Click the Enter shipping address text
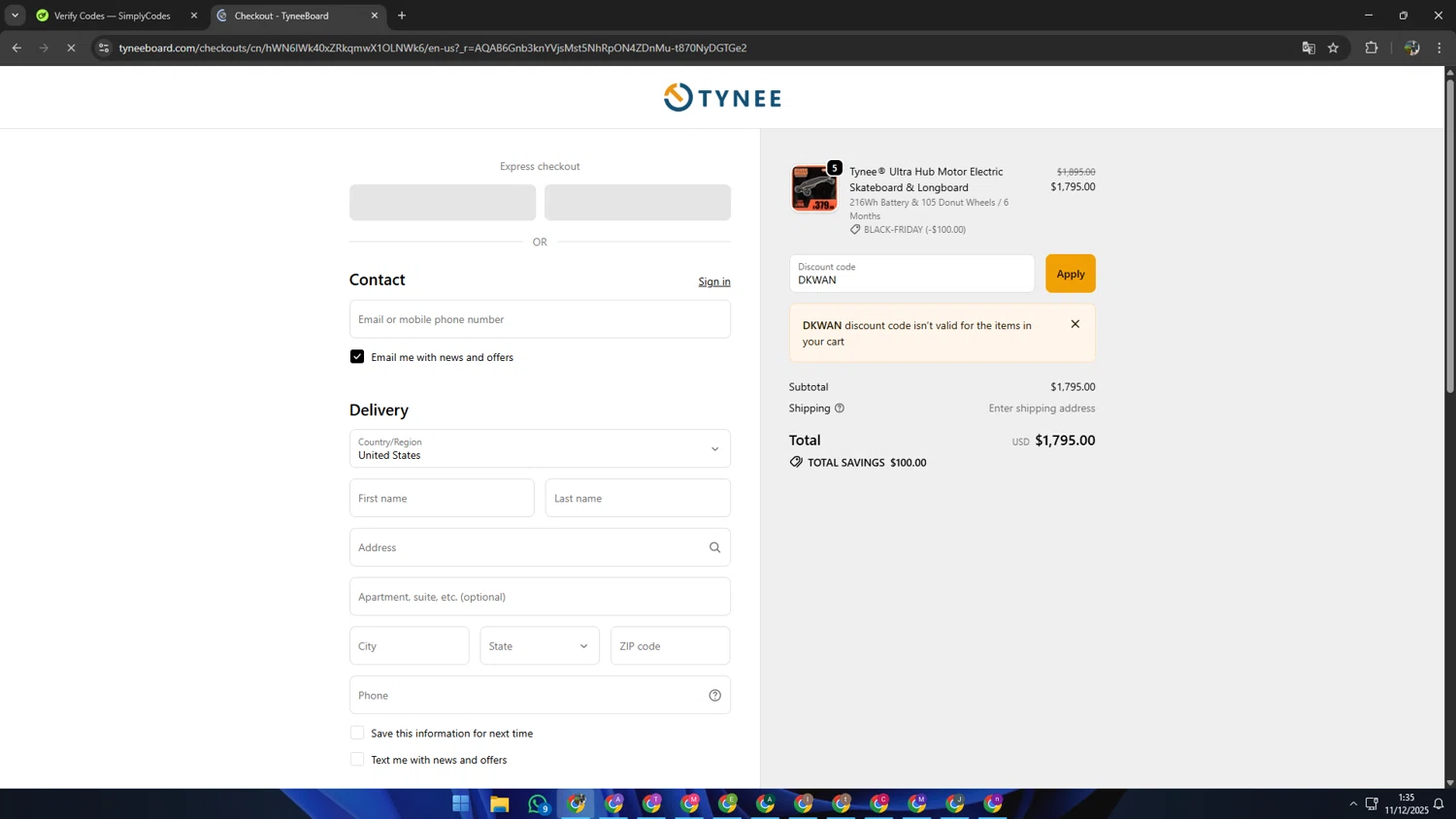 [1042, 409]
